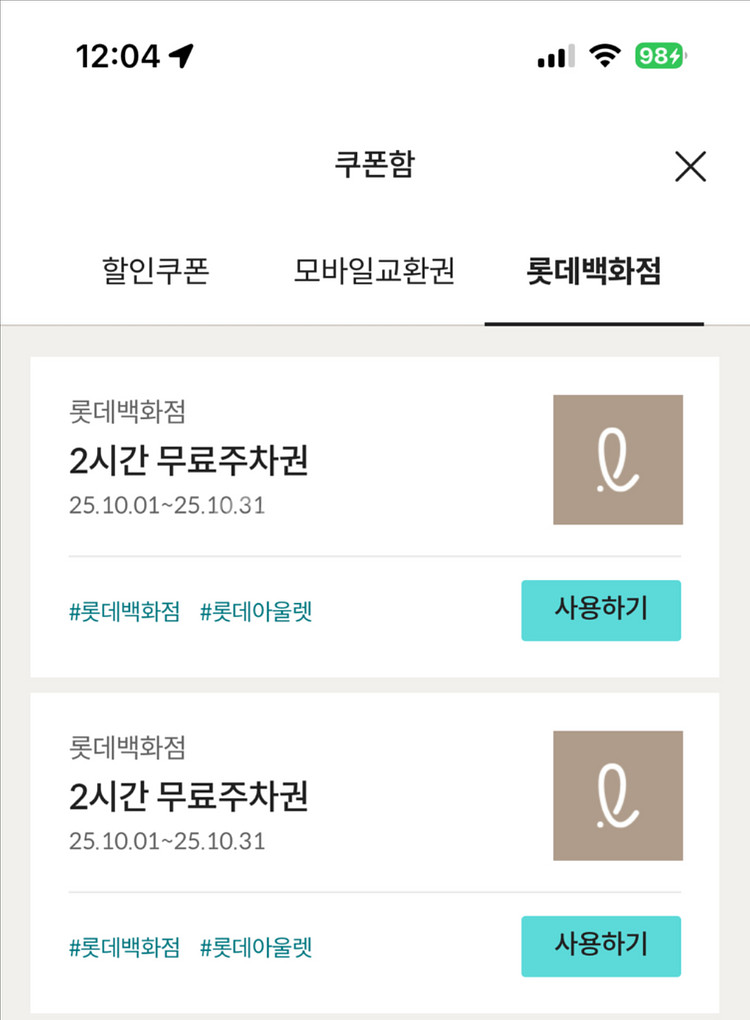Tap #롯데백화점 hashtag on the first coupon
750x1020 pixels.
point(124,612)
